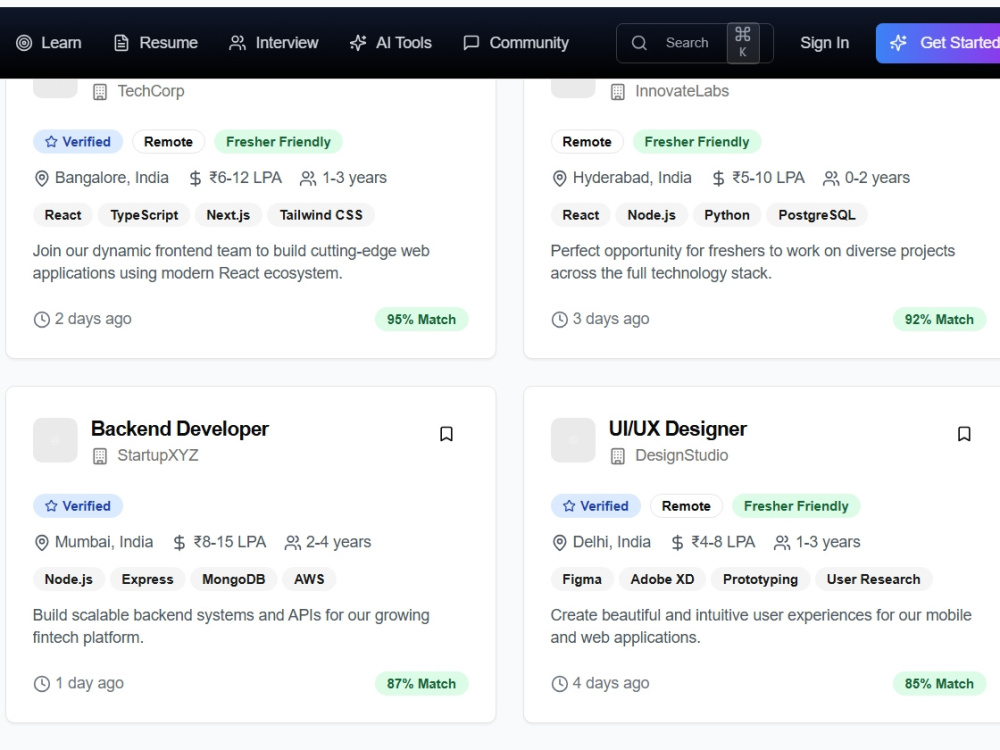Select the PostgreSQL skill tag
The height and width of the screenshot is (750, 1000).
(x=817, y=215)
